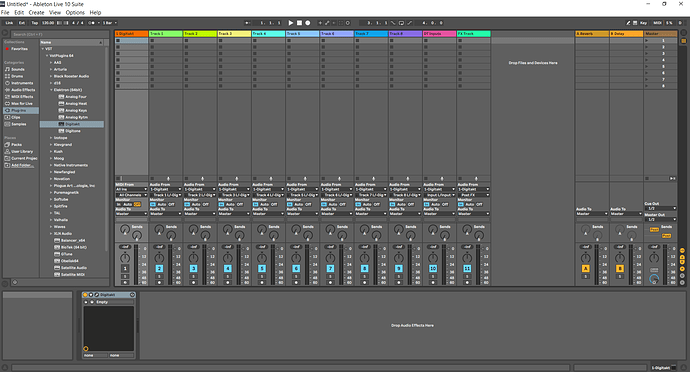
Task: Deactivate track 8 with its activator
Action: pos(364,269)
